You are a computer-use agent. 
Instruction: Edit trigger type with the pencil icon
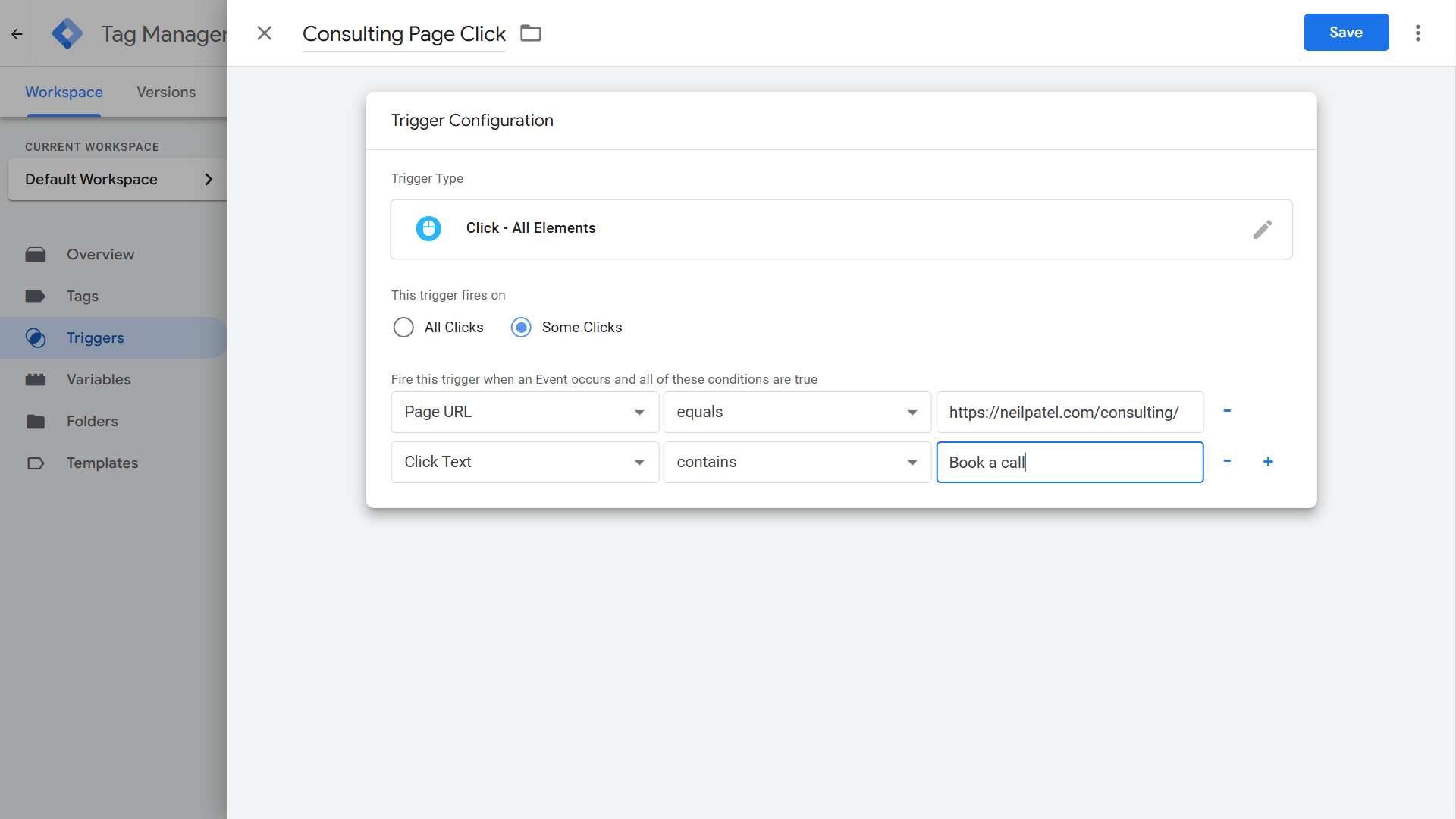[x=1263, y=229]
